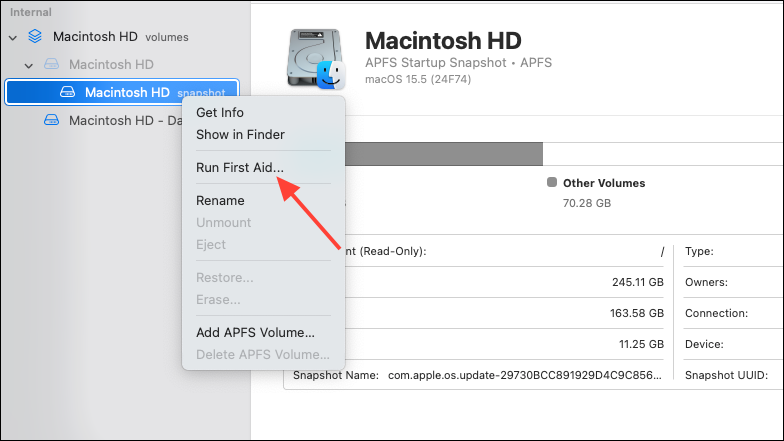Click the macOS 15.5 (24F74) version text
Screen dimensions: 784x441
click(x=418, y=79)
